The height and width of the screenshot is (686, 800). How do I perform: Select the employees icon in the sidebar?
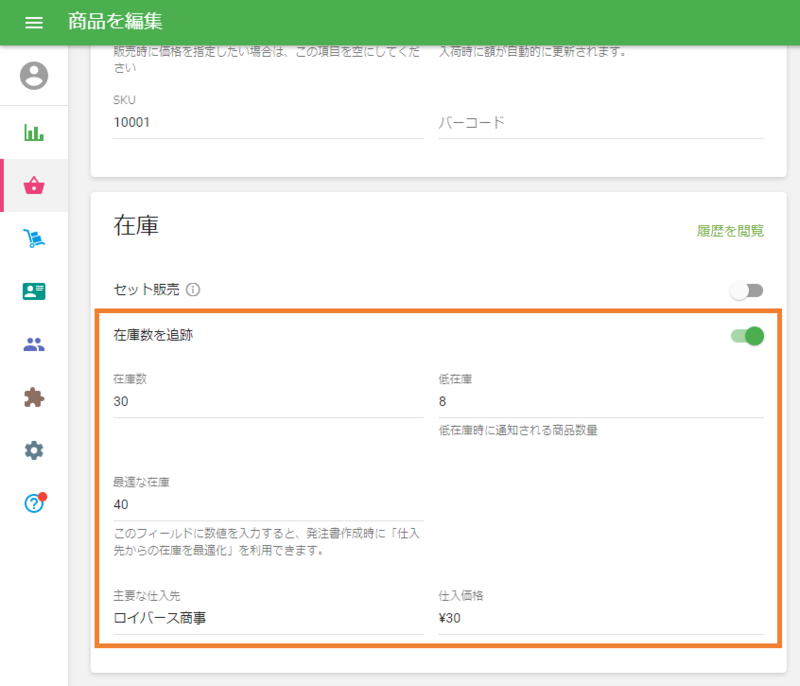pos(33,343)
